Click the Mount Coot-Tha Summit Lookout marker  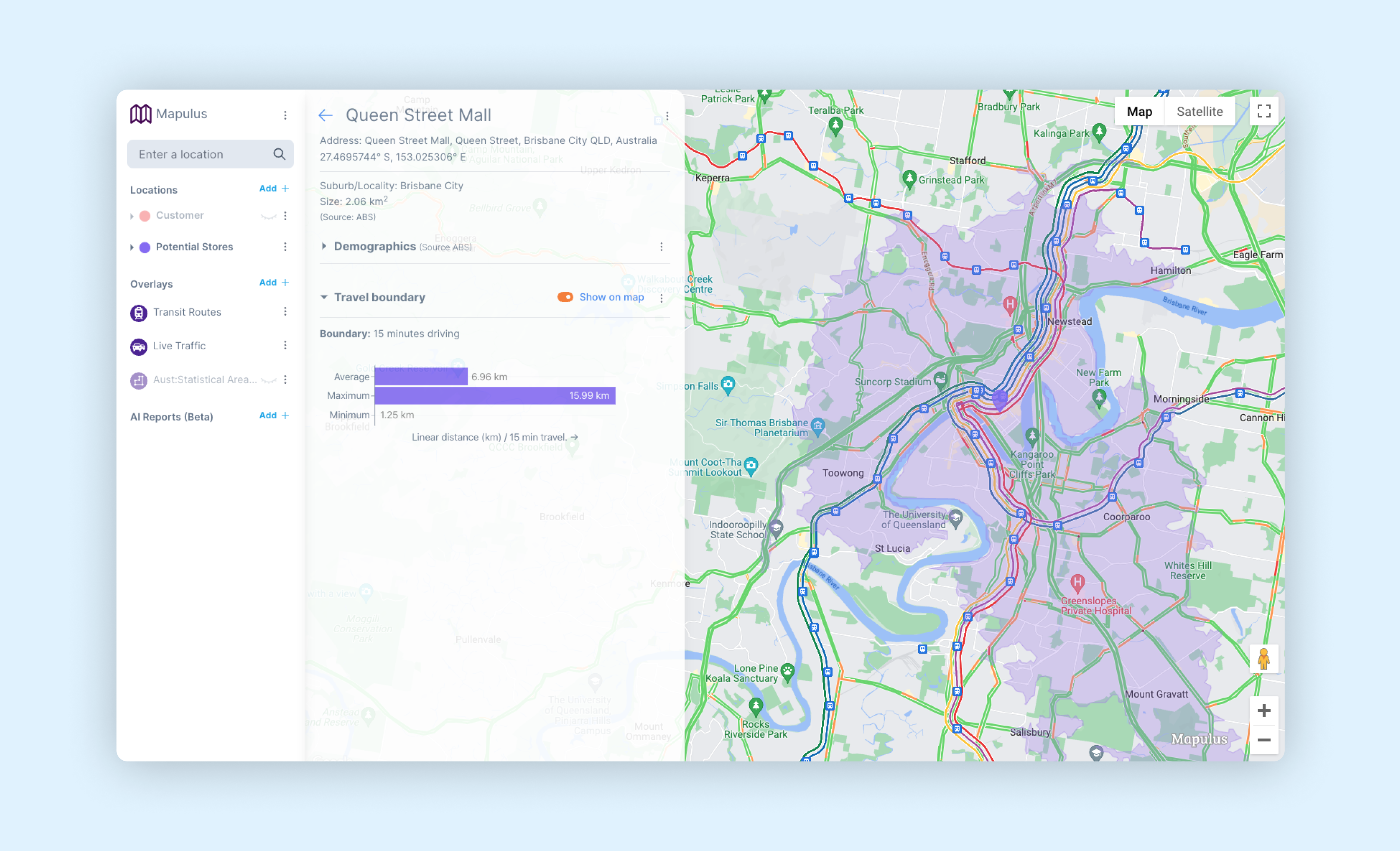(750, 467)
